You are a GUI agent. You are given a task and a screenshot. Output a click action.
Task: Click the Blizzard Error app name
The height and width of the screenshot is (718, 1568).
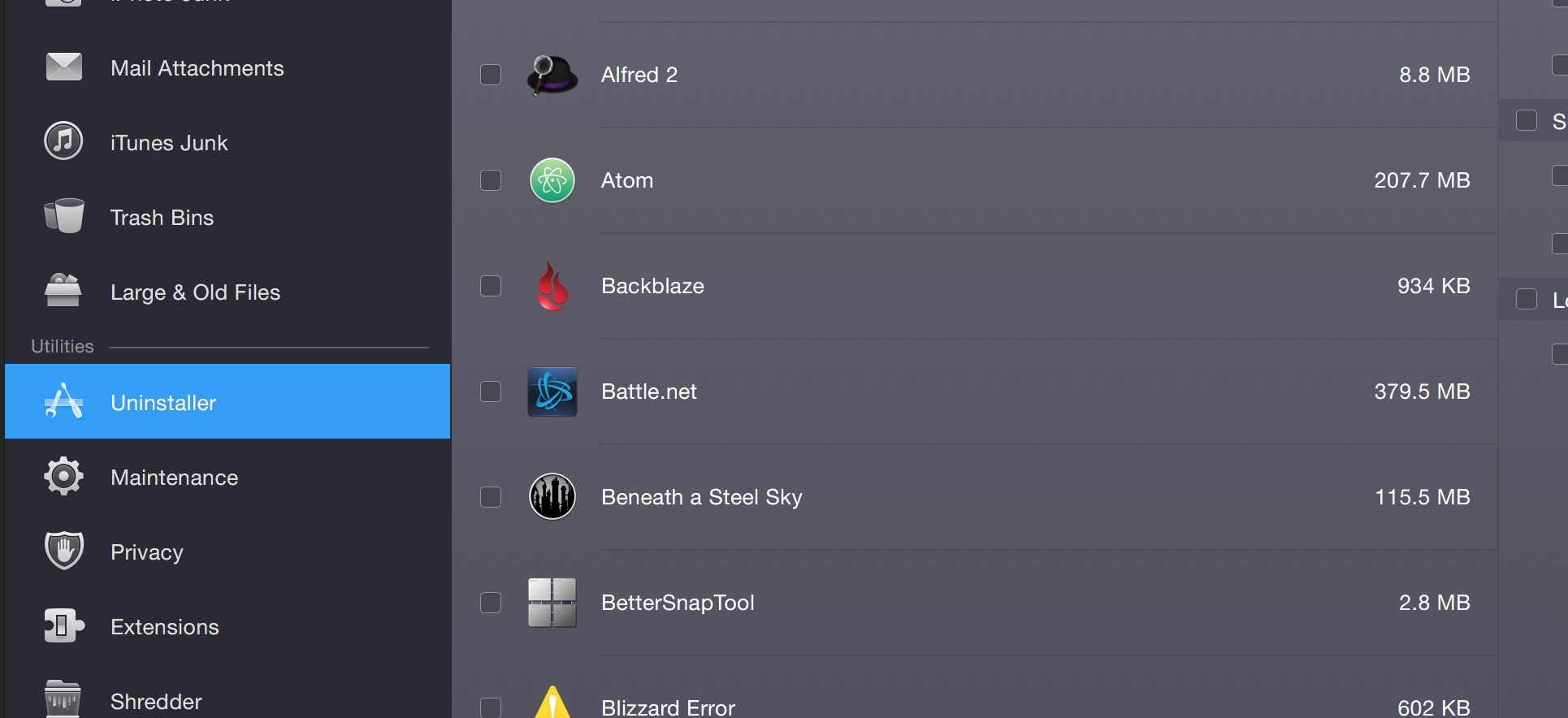(668, 707)
